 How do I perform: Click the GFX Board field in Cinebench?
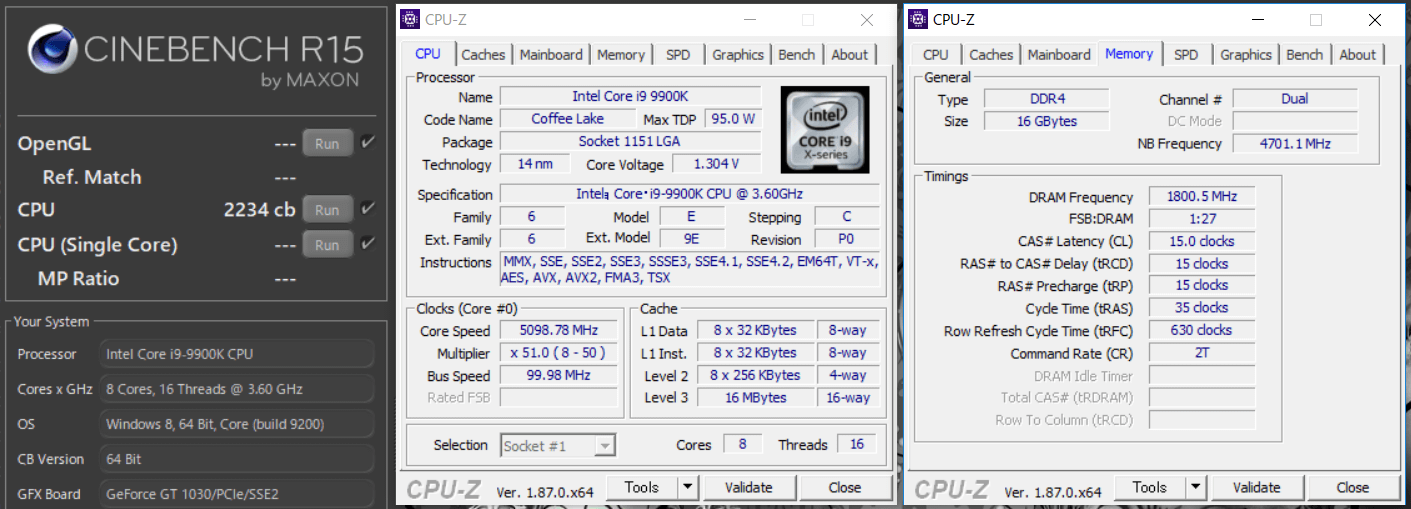tap(237, 493)
